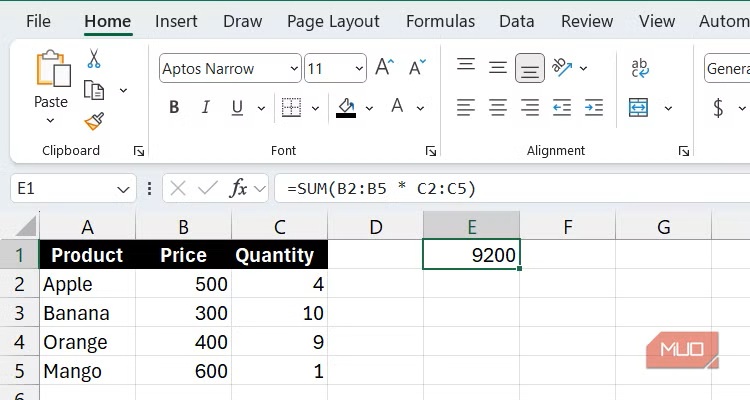Click the Accounting Number Format dollar icon
This screenshot has height=400, width=750.
click(x=718, y=107)
